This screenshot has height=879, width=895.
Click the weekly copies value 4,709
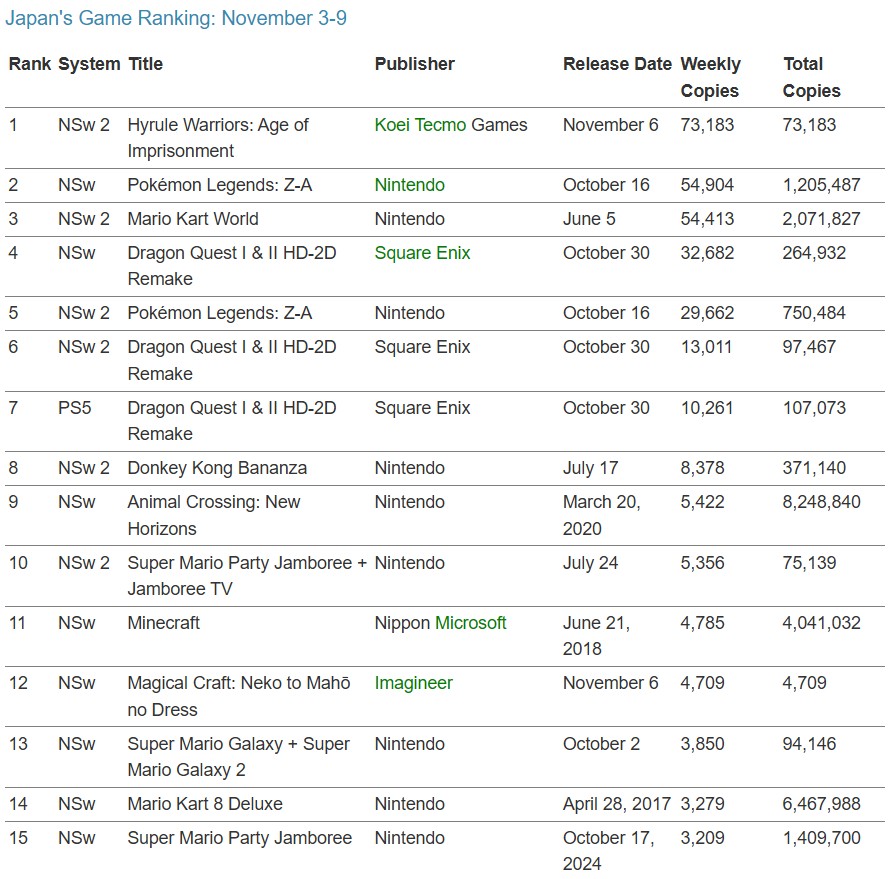coord(702,683)
